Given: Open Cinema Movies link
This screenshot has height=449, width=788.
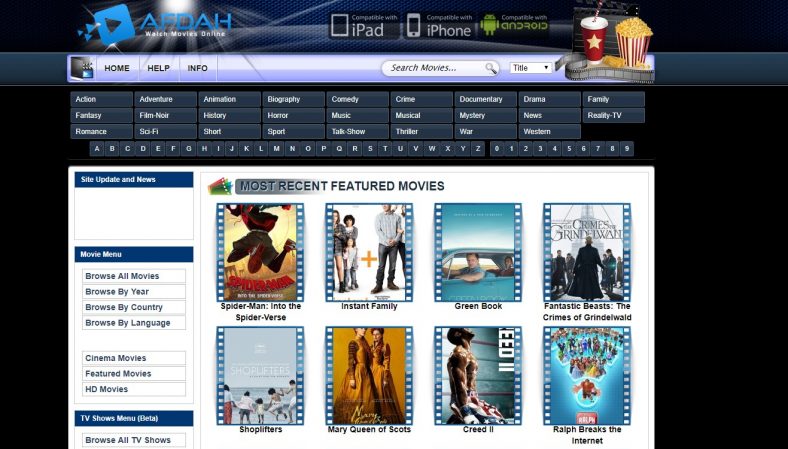Looking at the screenshot, I should (x=134, y=358).
